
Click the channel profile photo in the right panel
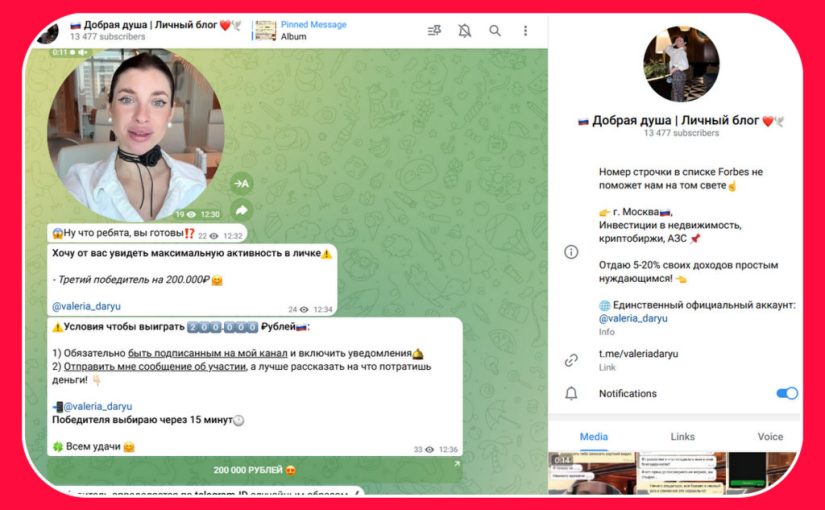[x=681, y=64]
